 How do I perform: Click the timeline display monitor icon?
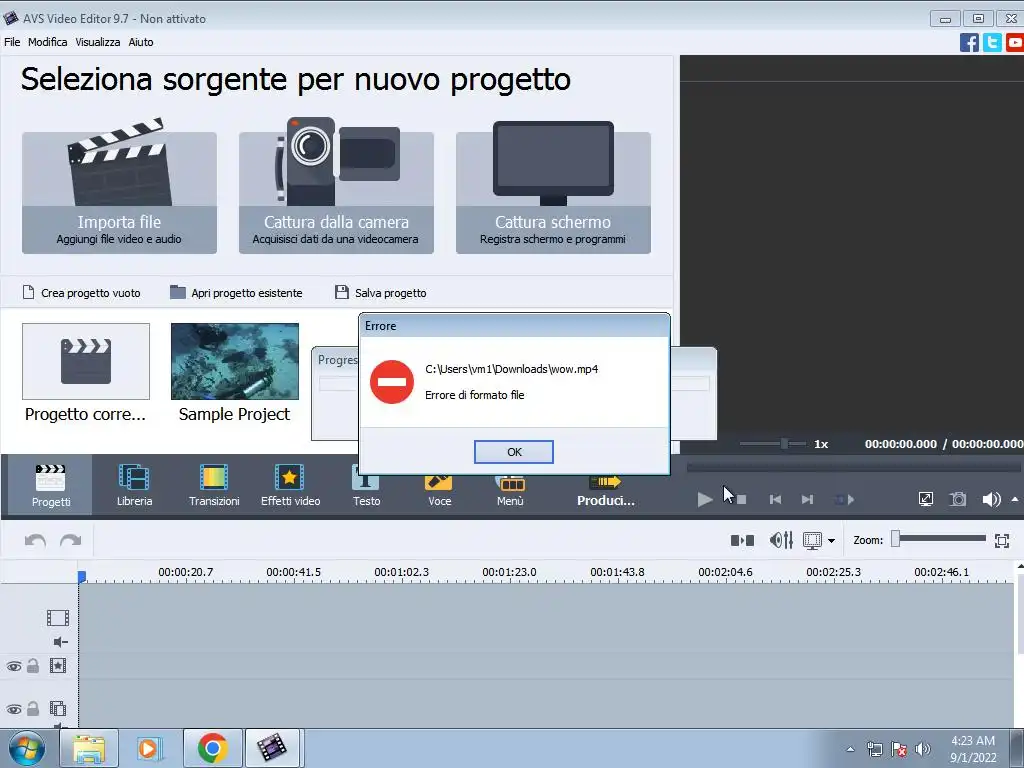click(x=812, y=541)
